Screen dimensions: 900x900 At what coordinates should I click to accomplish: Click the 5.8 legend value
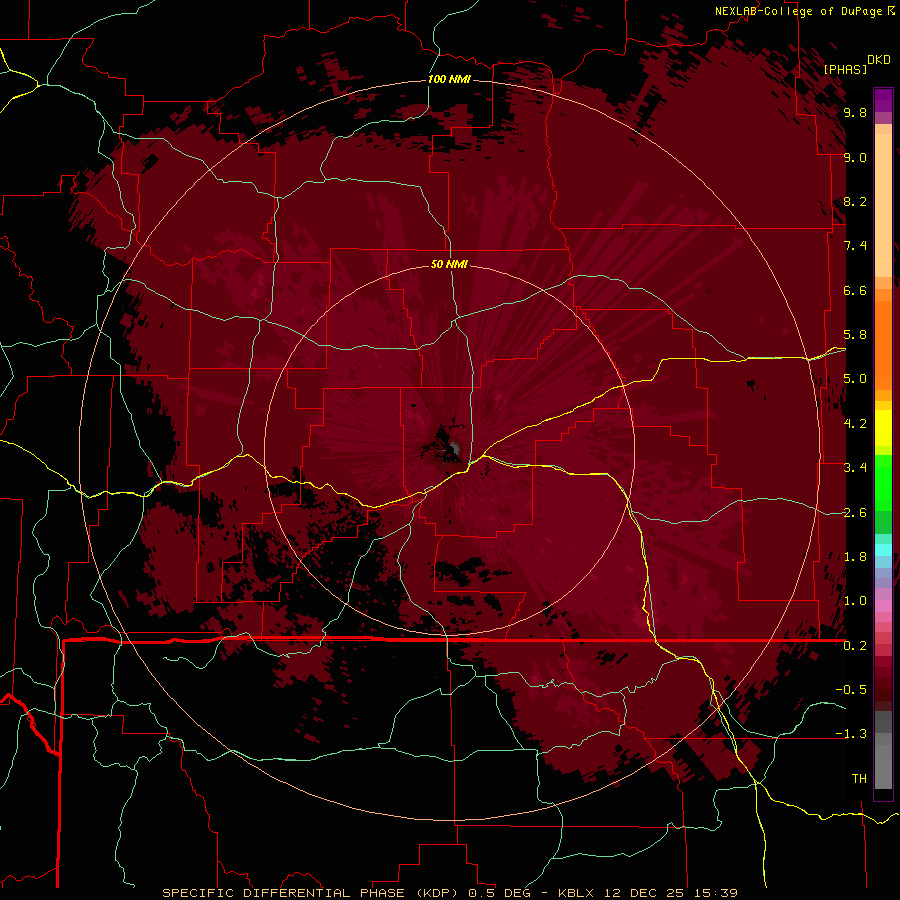pyautogui.click(x=855, y=335)
